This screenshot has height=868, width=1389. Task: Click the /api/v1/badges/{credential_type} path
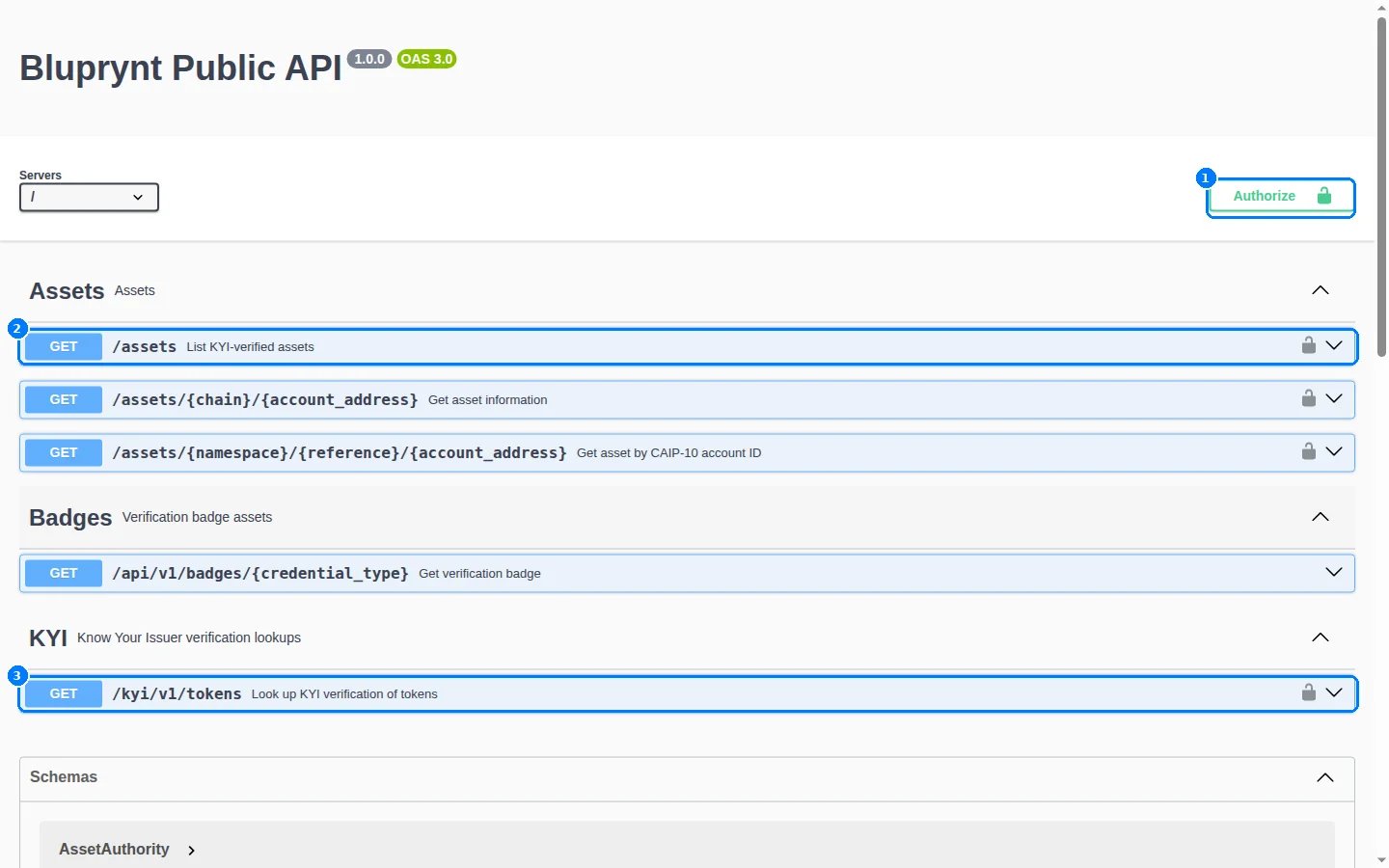click(x=260, y=573)
